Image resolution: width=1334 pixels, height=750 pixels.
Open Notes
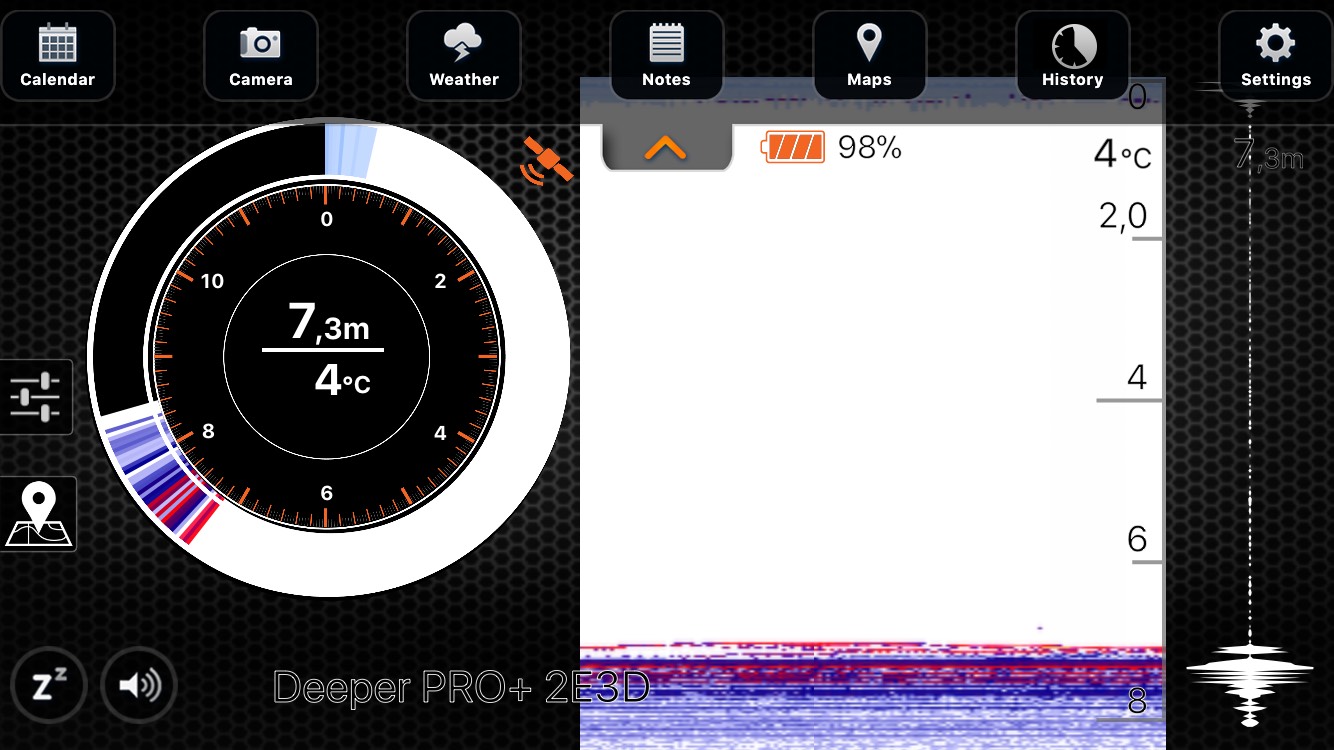pos(667,56)
